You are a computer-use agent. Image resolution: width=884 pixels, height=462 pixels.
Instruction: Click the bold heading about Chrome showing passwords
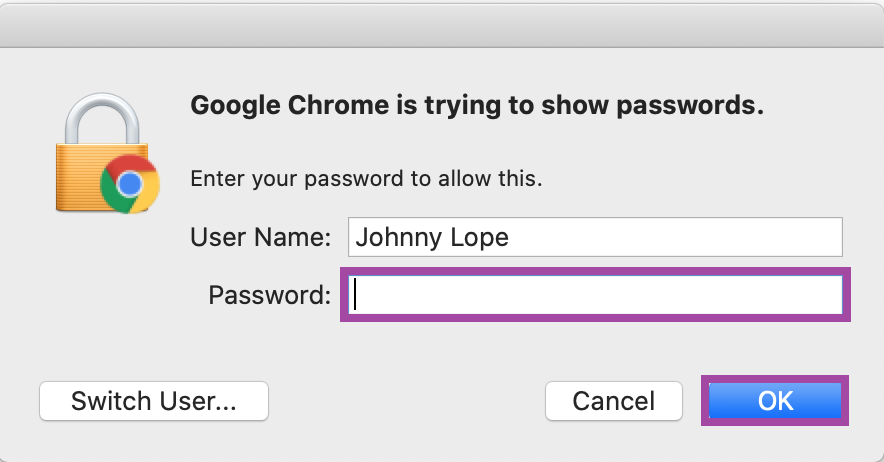coord(477,105)
